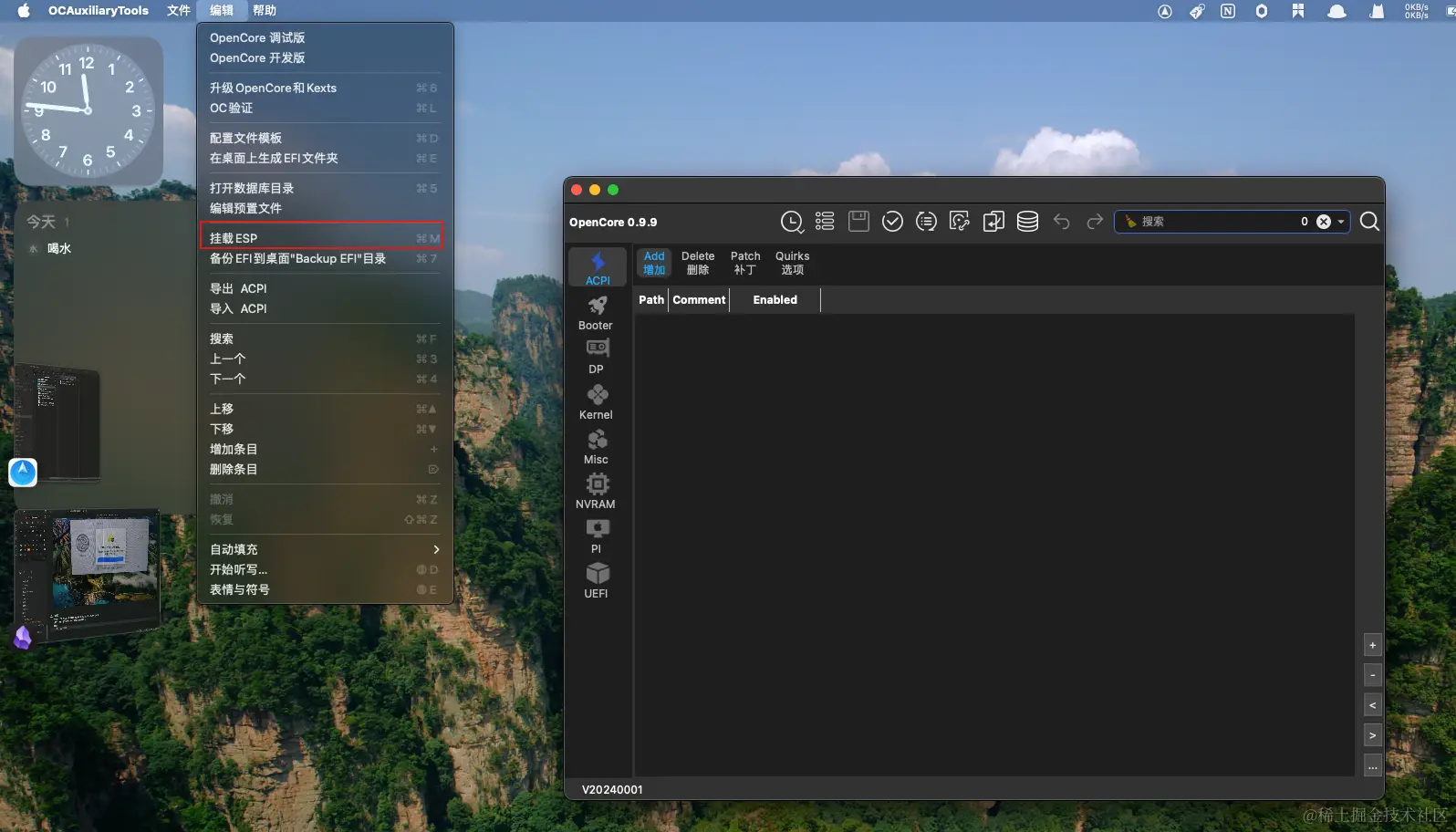Click the floppy disk save icon
The width and height of the screenshot is (1456, 832).
click(858, 221)
